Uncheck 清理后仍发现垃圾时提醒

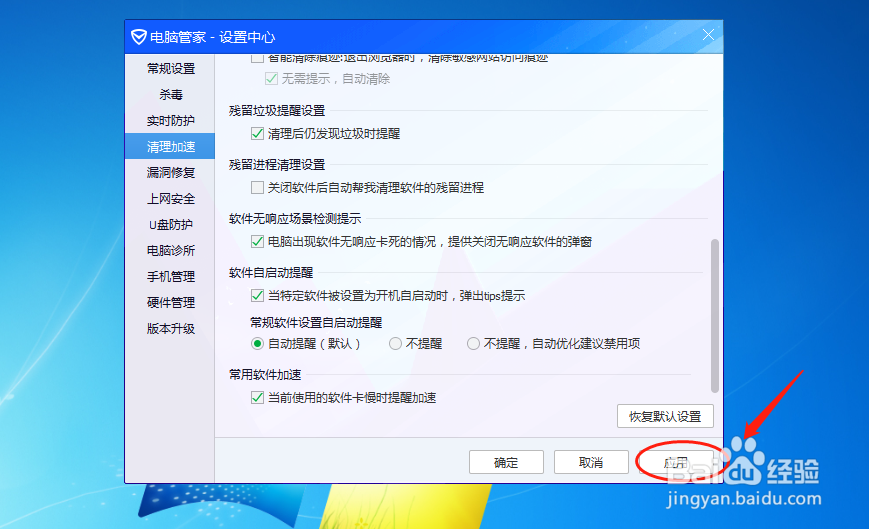point(257,133)
